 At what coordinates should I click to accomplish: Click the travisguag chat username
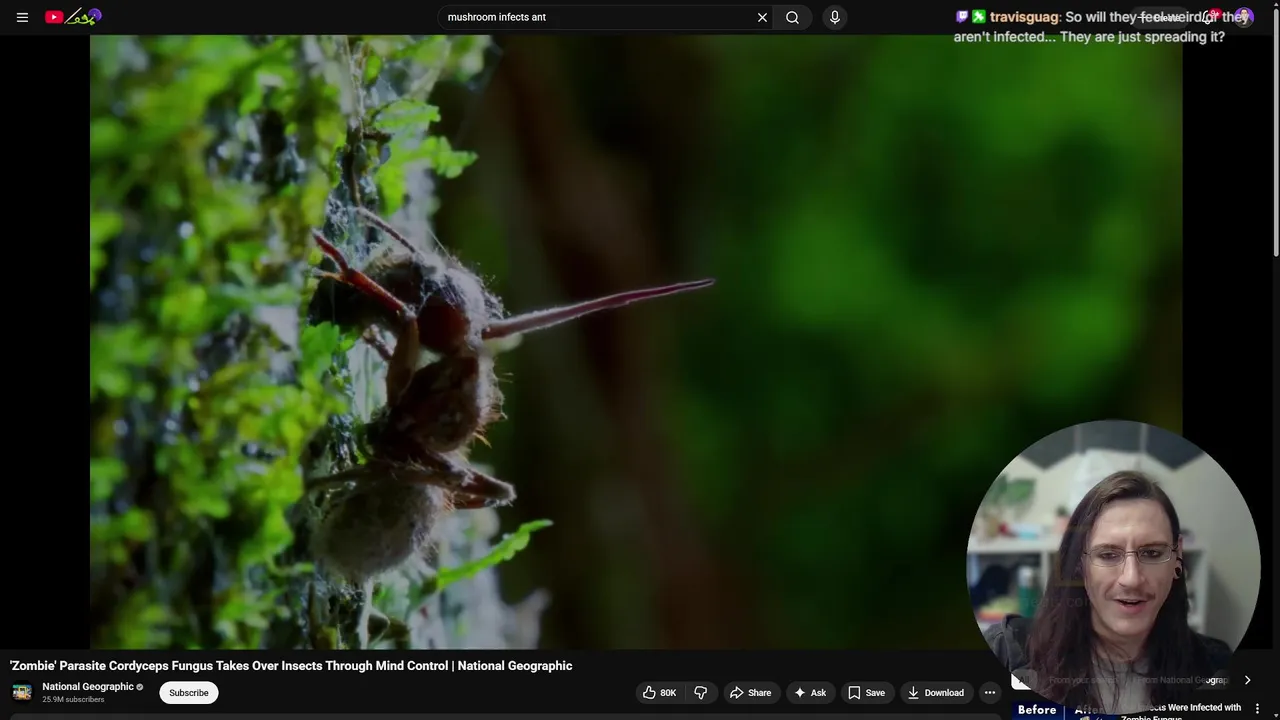(1024, 17)
